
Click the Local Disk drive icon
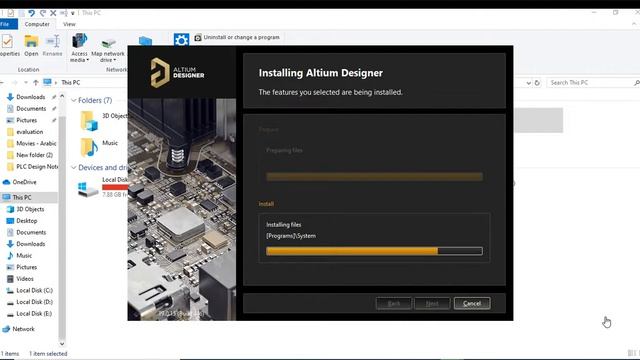(x=88, y=189)
